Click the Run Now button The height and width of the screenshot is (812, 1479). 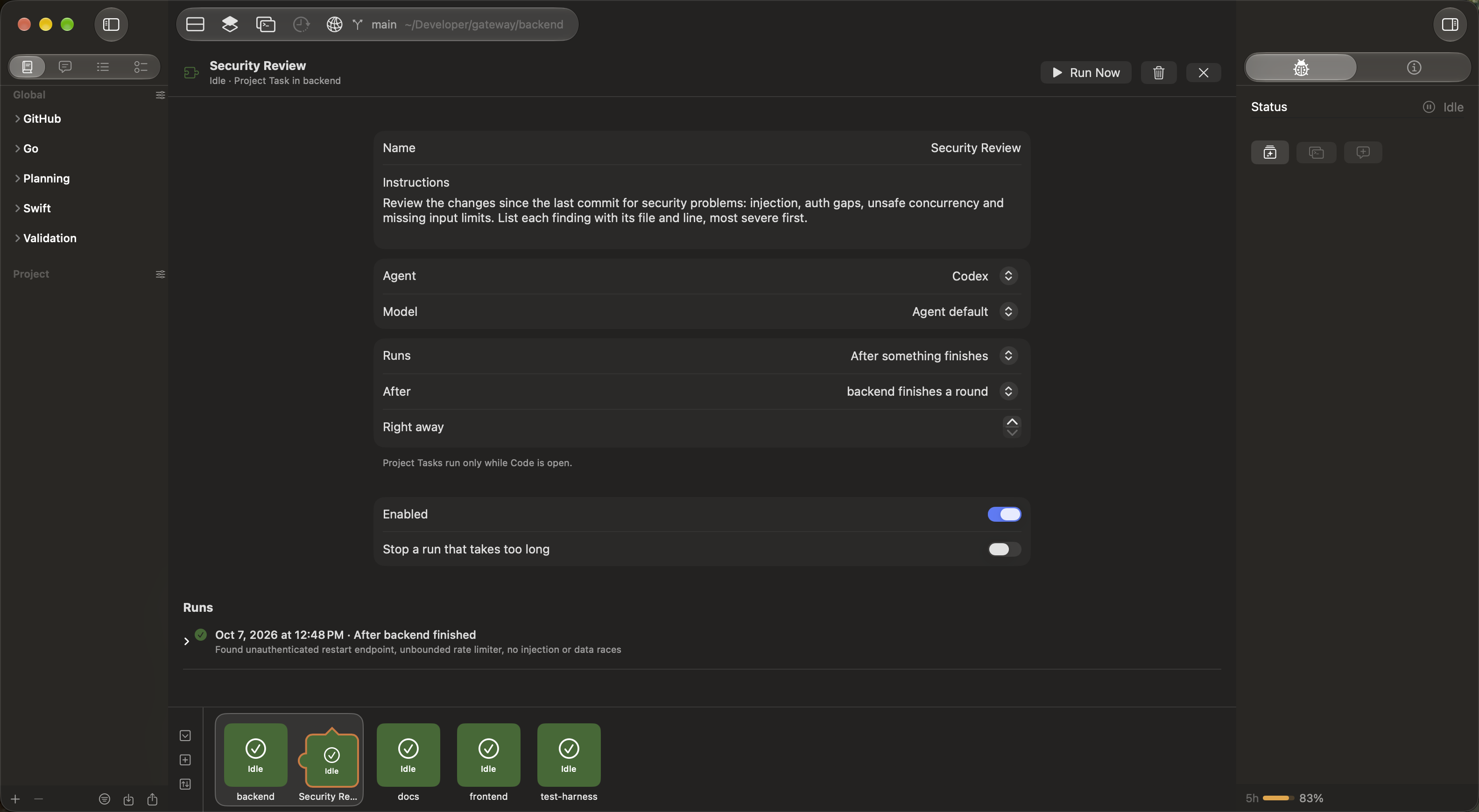pos(1086,72)
